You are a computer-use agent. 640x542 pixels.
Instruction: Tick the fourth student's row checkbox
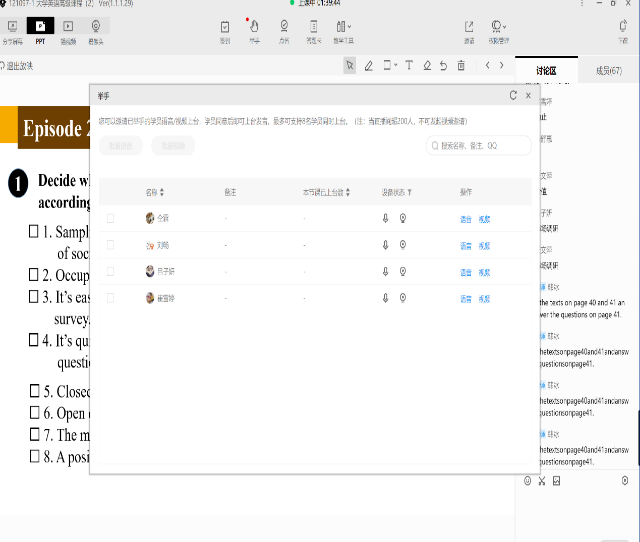click(x=111, y=298)
